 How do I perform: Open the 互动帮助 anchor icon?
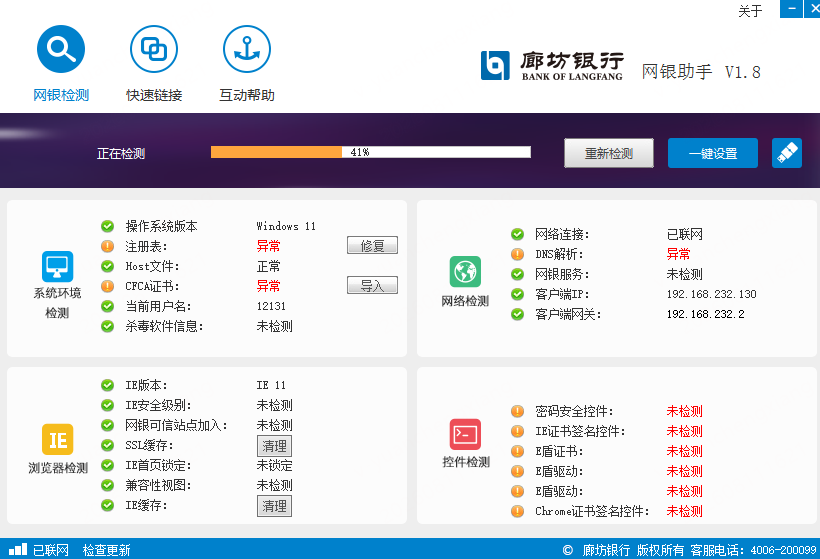tap(247, 49)
